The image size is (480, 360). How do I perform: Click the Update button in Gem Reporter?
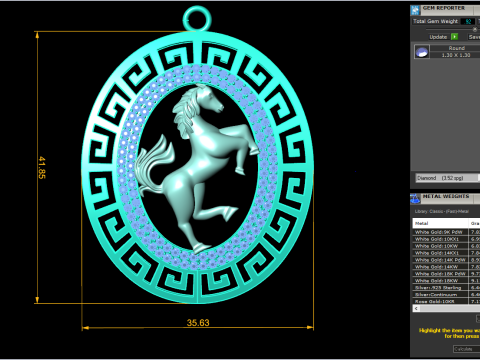438,37
